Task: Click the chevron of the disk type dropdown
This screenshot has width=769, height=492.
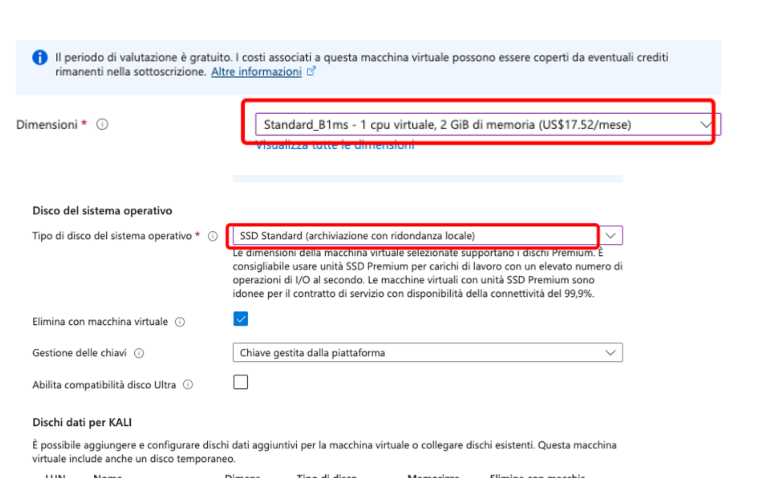Action: 610,235
